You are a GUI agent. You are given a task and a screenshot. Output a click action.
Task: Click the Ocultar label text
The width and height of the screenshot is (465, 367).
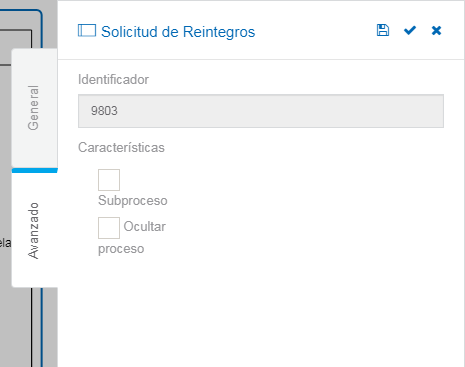pos(144,227)
